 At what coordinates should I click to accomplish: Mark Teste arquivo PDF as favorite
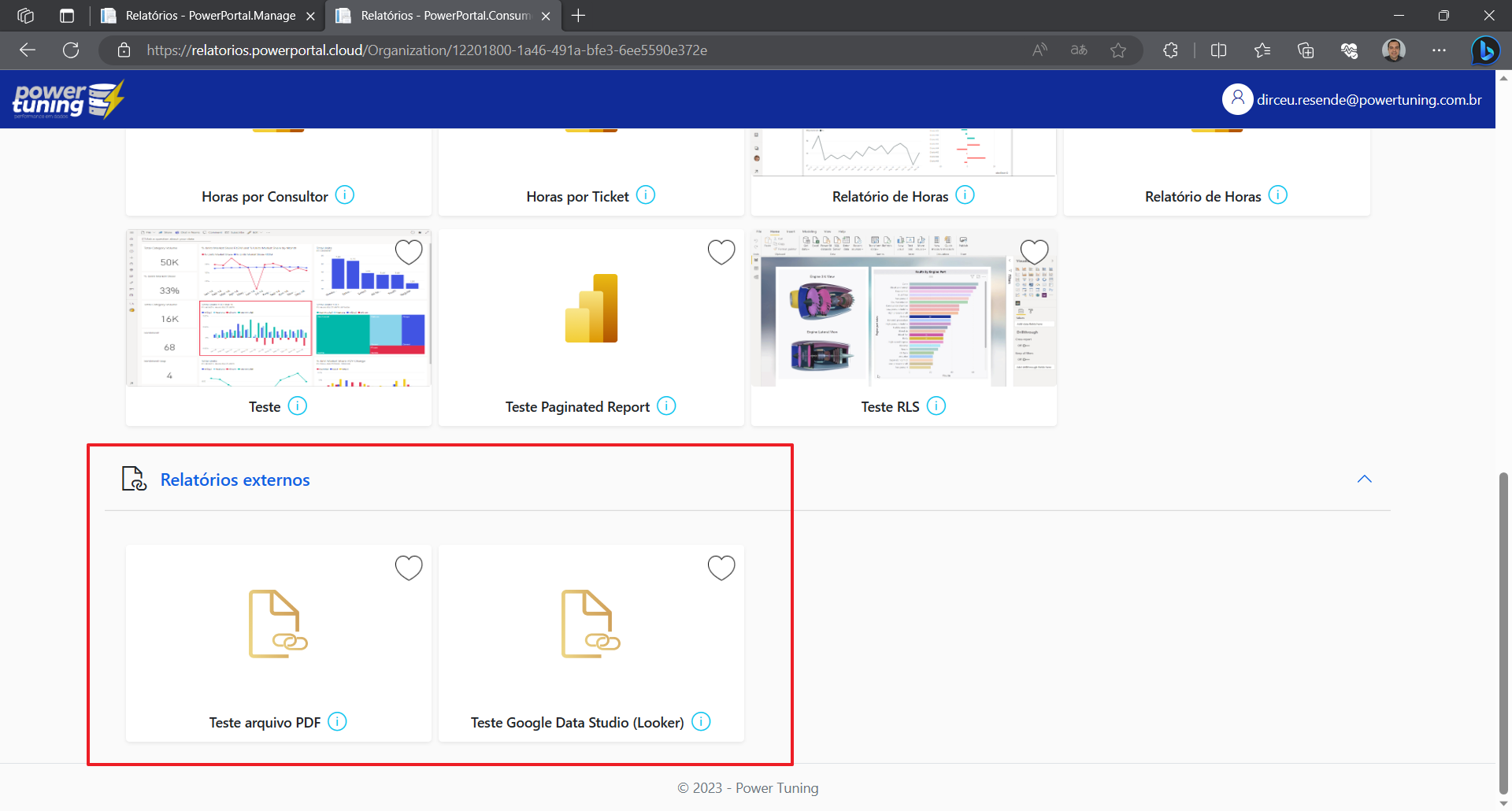pos(409,568)
